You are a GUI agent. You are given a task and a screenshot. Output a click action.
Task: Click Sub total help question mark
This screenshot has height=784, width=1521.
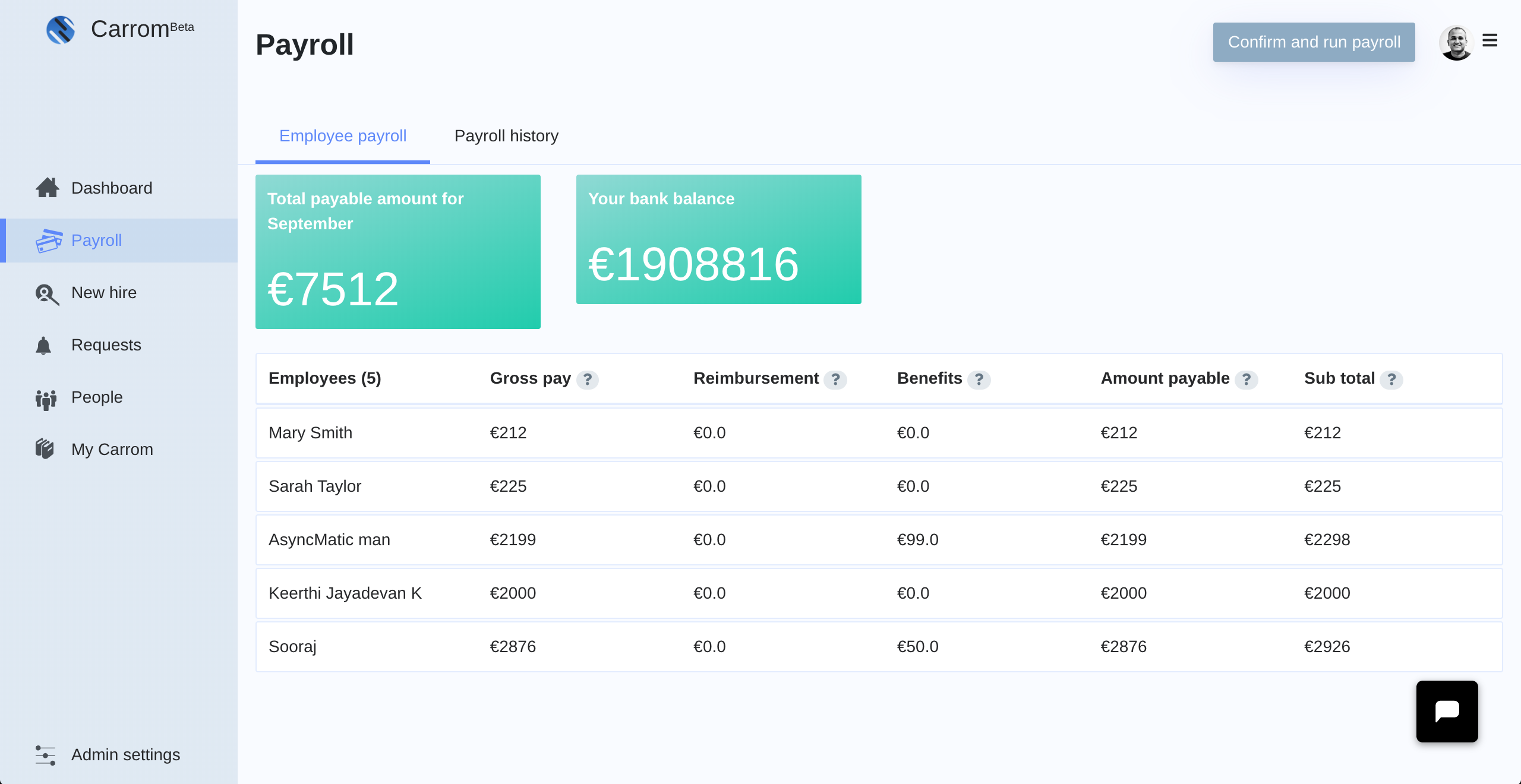(x=1391, y=380)
